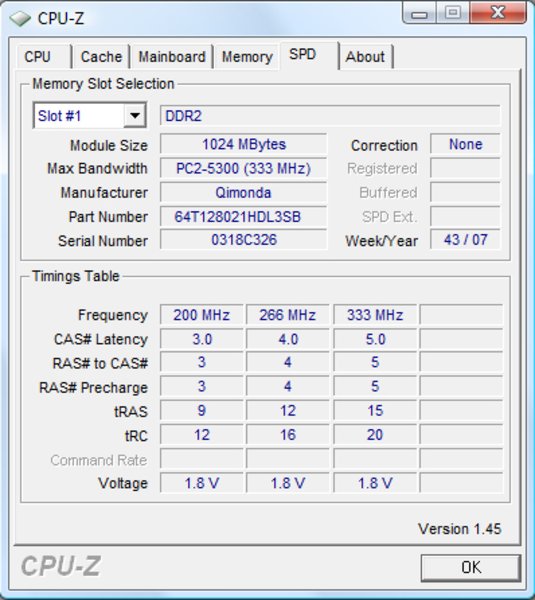Click the Part Number field 64T128021HDL3SB
Screen dimensions: 535x600
243,217
